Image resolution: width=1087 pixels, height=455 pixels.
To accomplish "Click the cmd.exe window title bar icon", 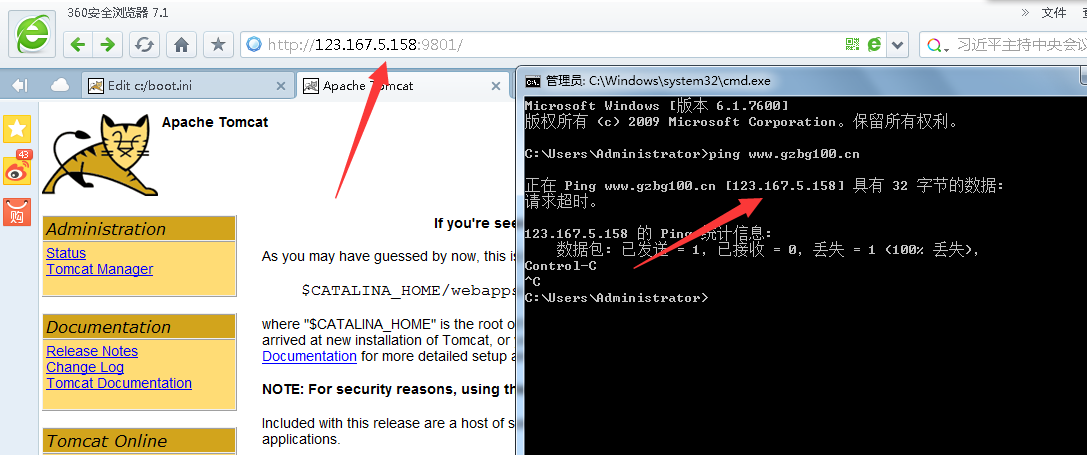I will (x=532, y=81).
